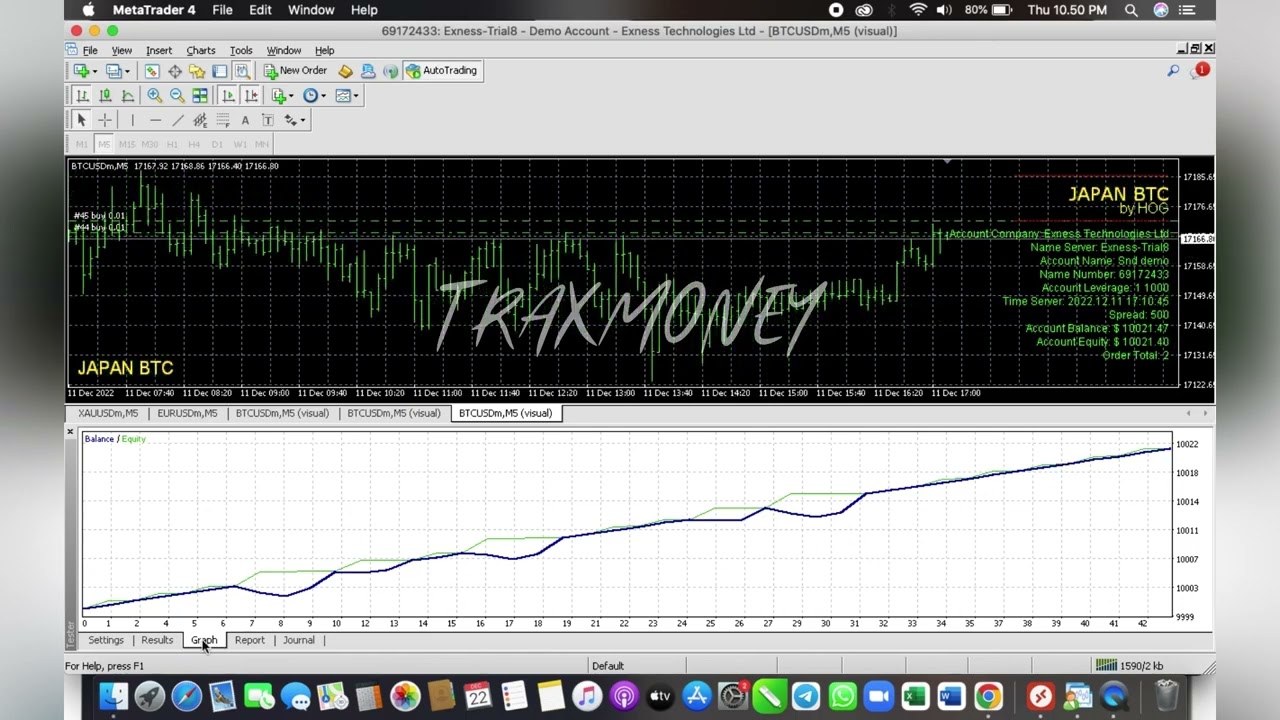Select the Horizontal Line tool

155,120
